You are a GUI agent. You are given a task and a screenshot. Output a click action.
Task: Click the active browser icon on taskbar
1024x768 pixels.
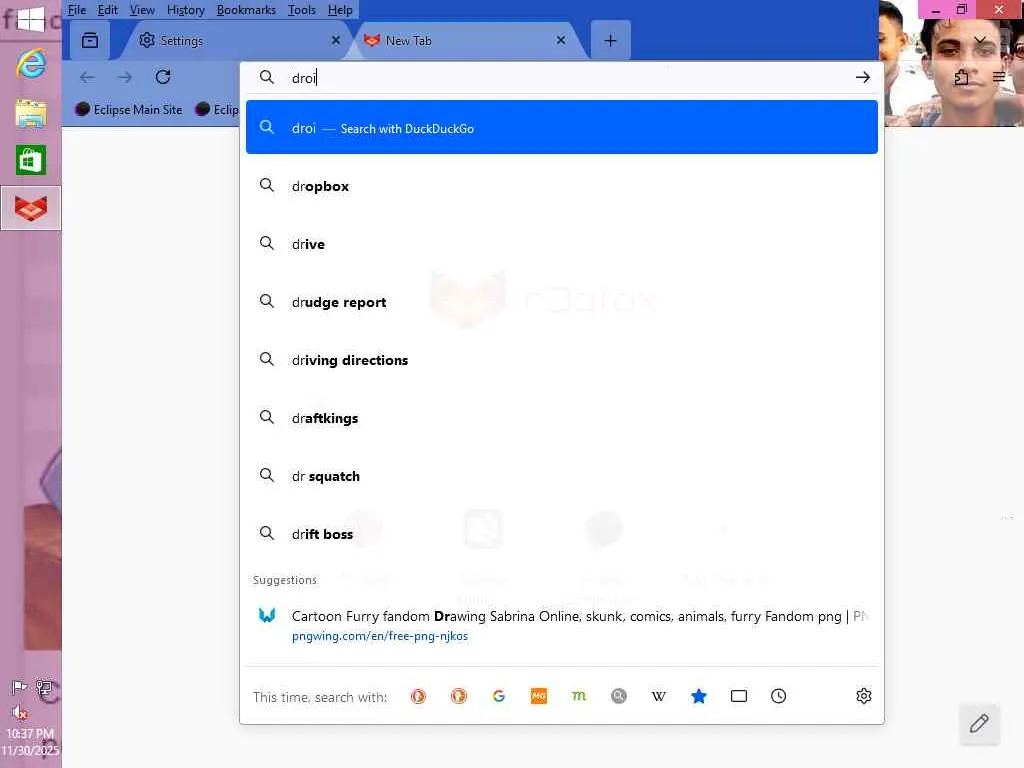tap(31, 208)
